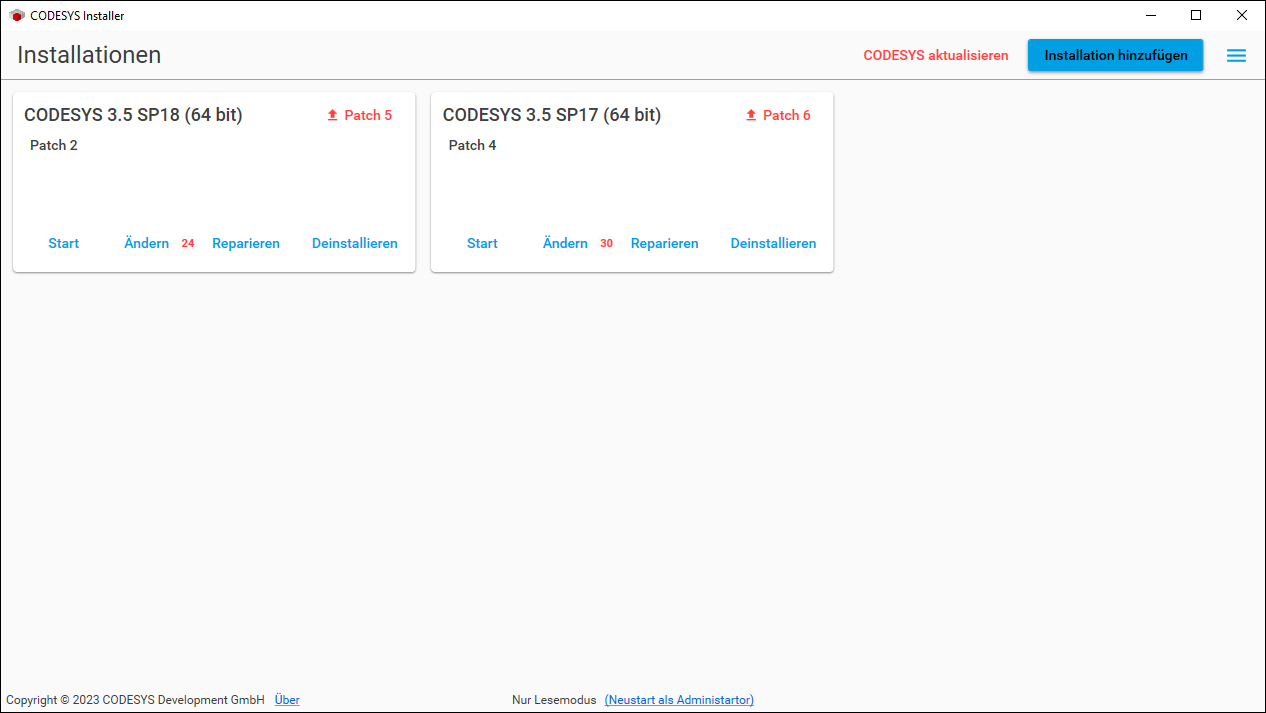1266x713 pixels.
Task: Click Reparieren for SP18 installation
Action: (246, 243)
